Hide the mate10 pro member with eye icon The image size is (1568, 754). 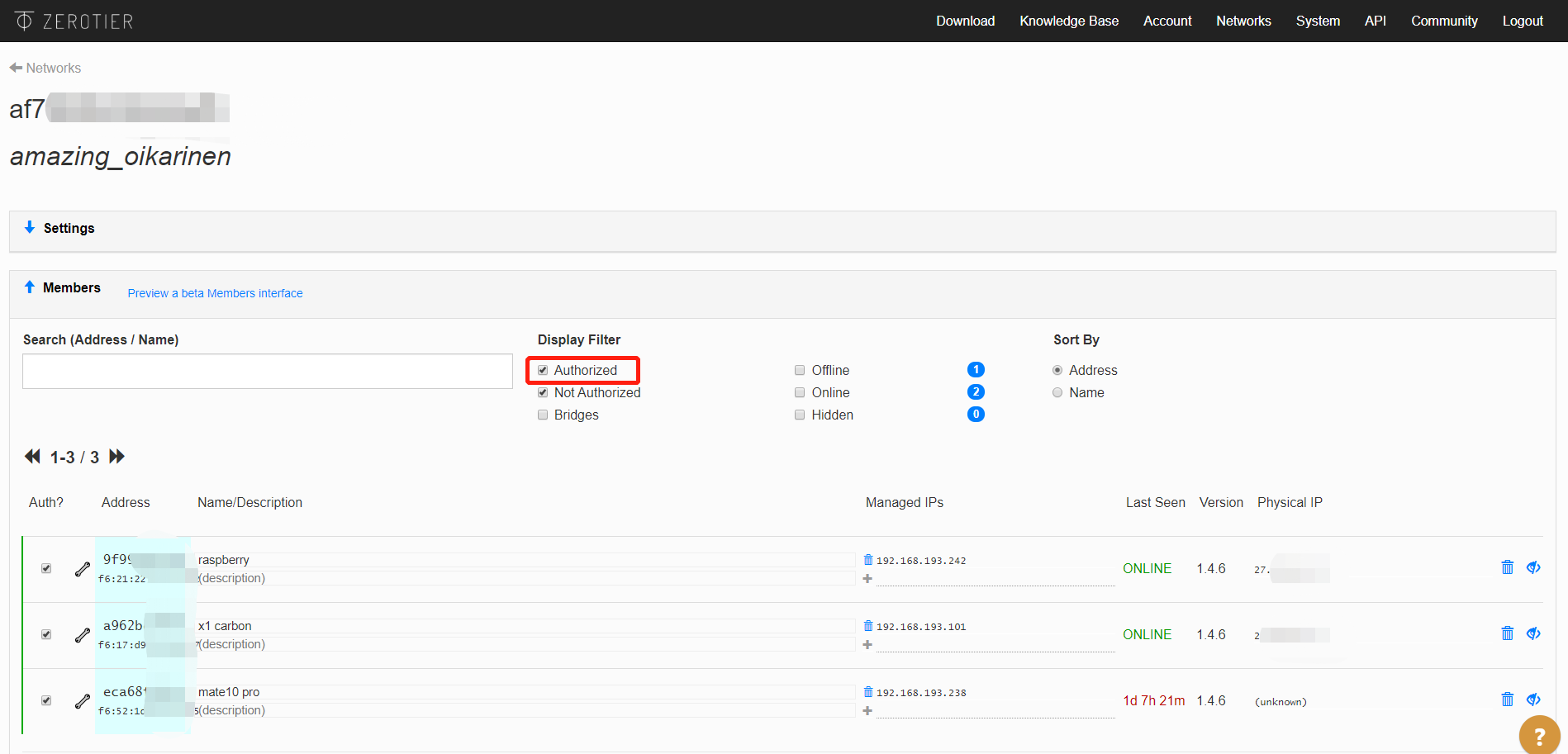[x=1533, y=699]
